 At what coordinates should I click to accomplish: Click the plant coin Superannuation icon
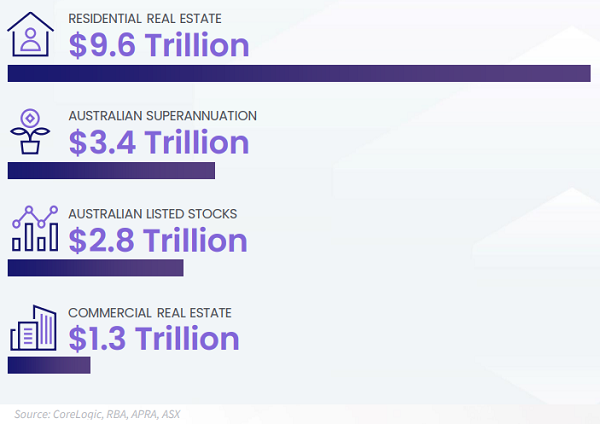(x=30, y=131)
